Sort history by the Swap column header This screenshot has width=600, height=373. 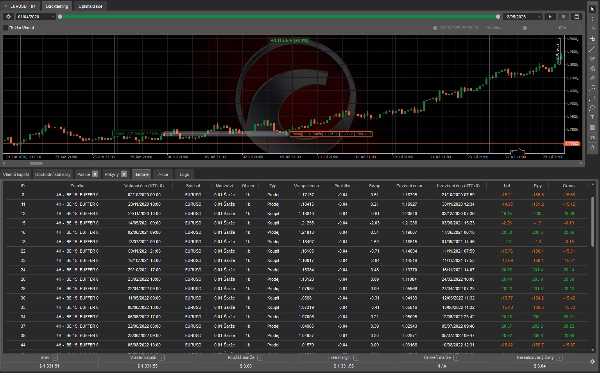(x=374, y=186)
